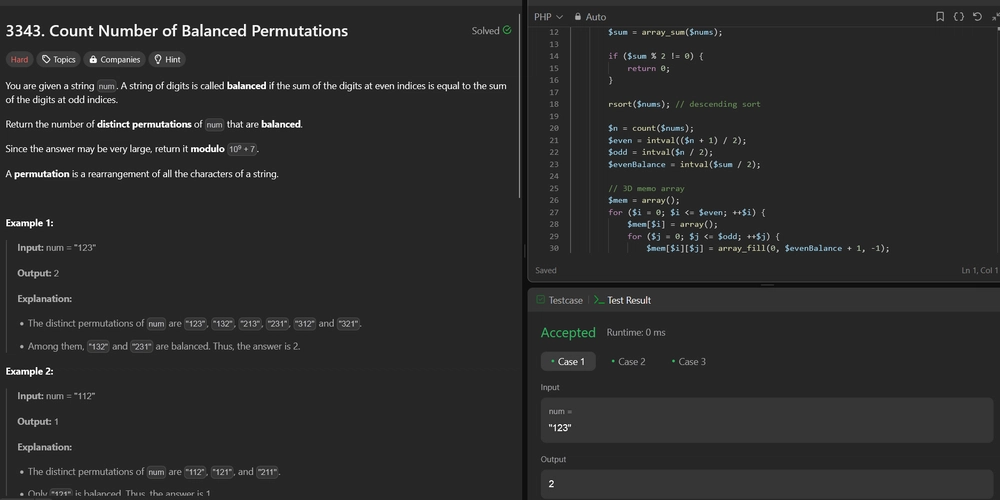The height and width of the screenshot is (500, 1000).
Task: Click the format code braces icon
Action: point(959,17)
